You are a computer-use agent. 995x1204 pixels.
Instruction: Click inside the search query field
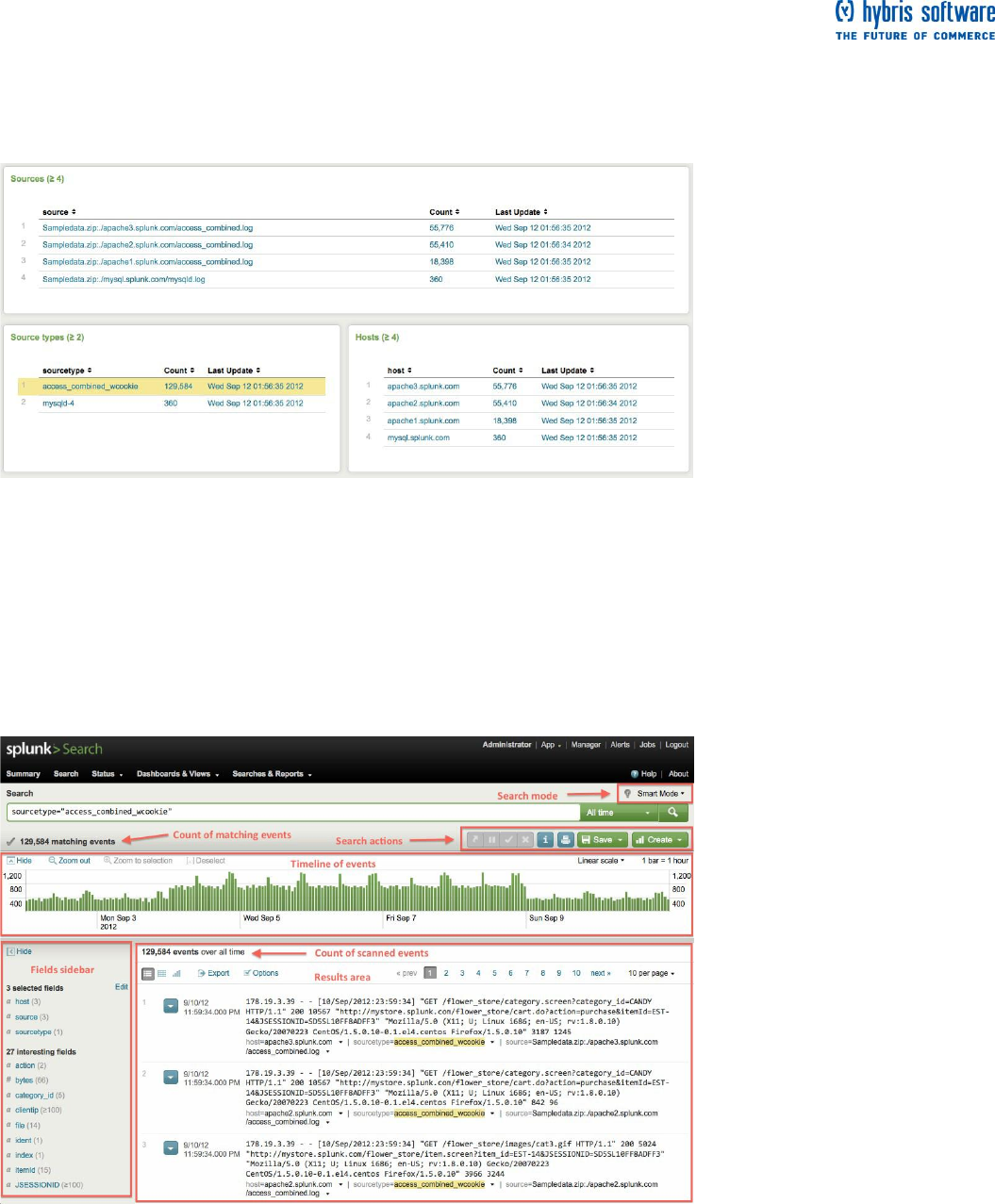pos(293,812)
